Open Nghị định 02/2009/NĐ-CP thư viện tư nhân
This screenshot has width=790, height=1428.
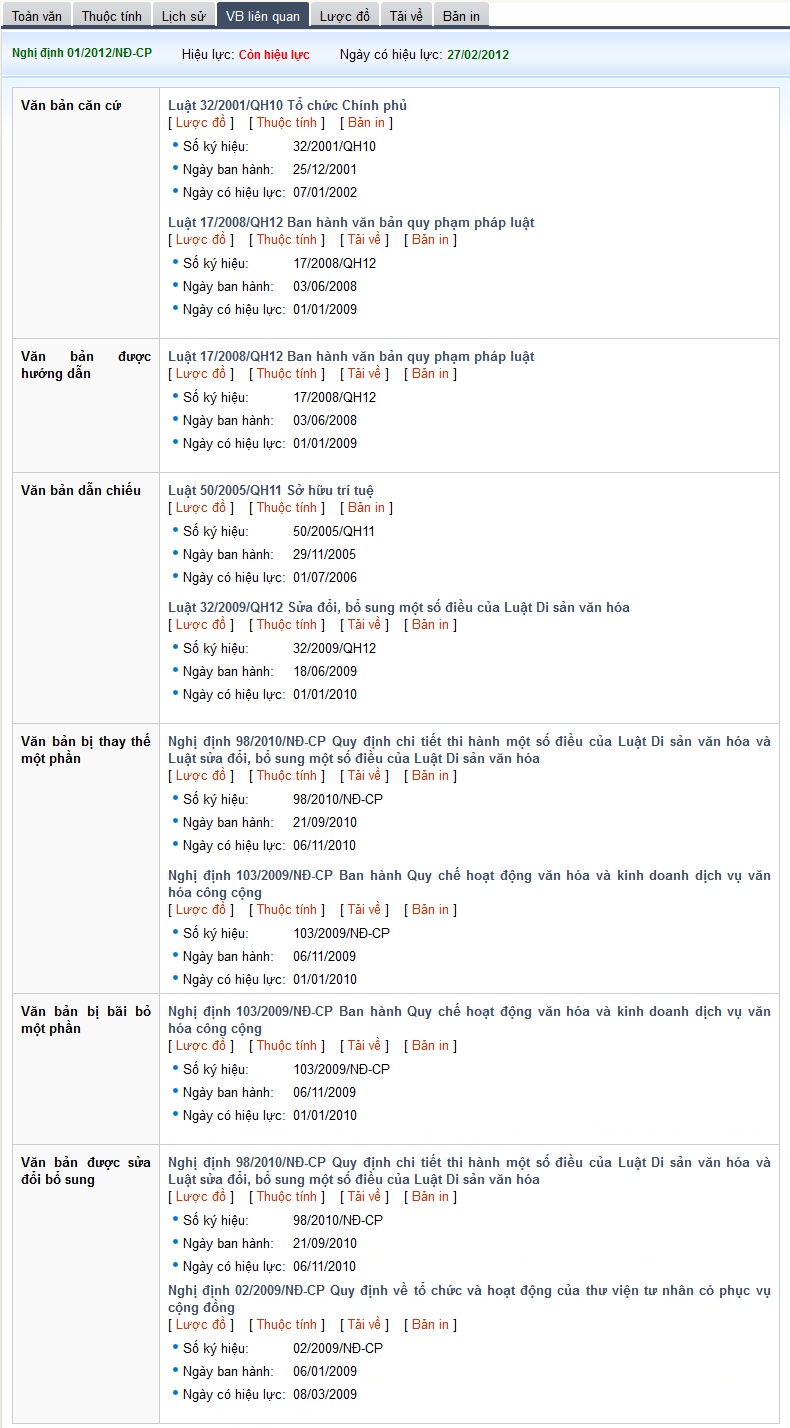[x=468, y=1291]
